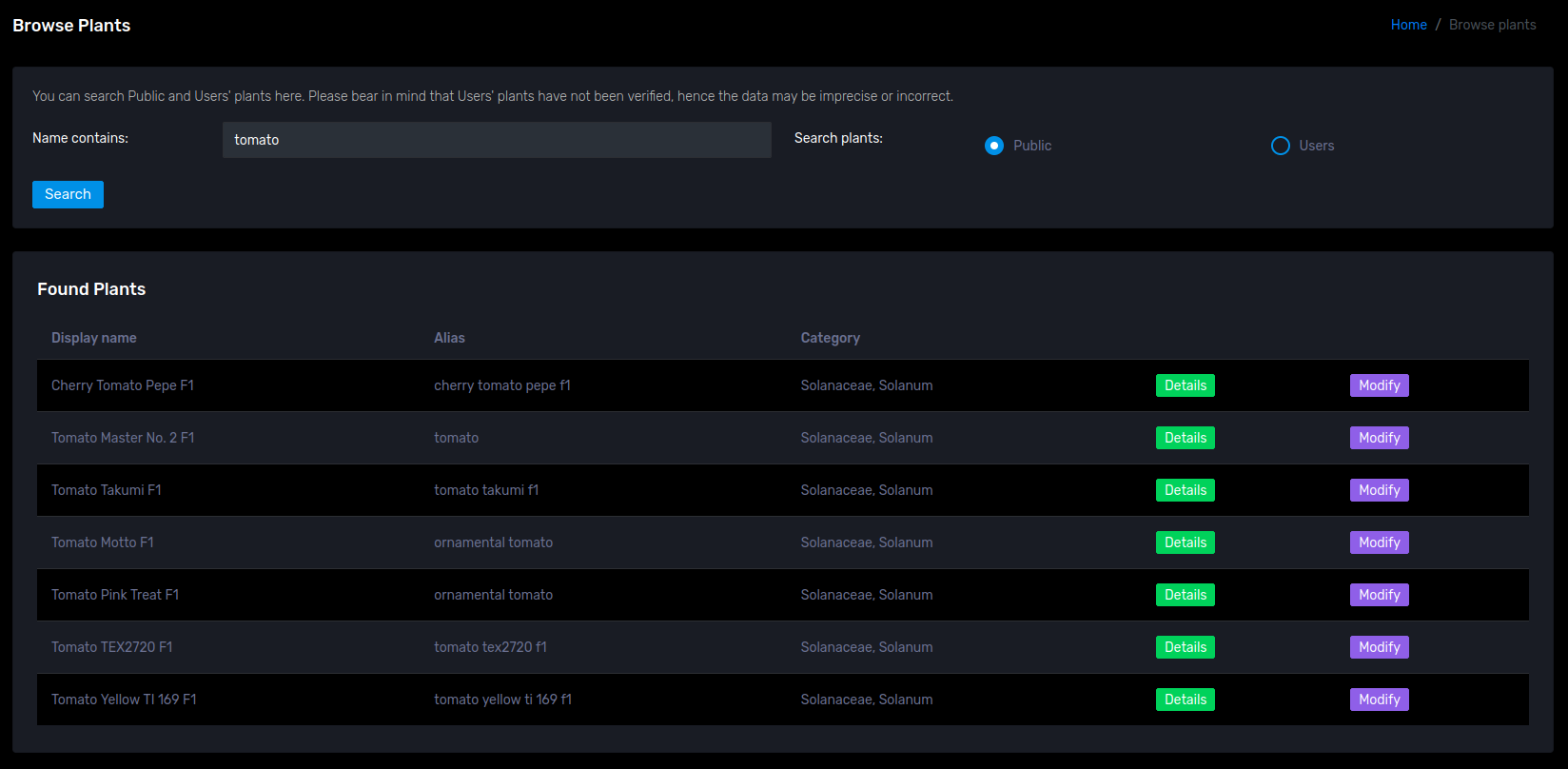Image resolution: width=1568 pixels, height=769 pixels.
Task: Show Details for Tomato Yellow TI 169 F1
Action: 1185,700
